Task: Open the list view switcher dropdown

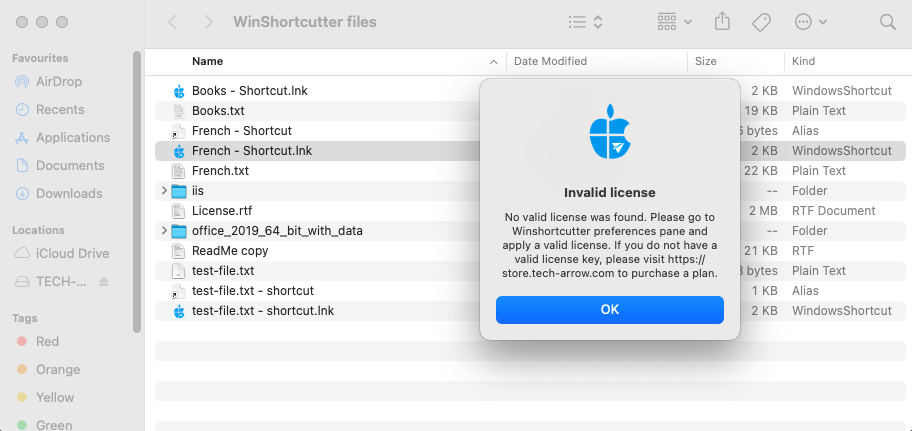Action: pos(585,22)
